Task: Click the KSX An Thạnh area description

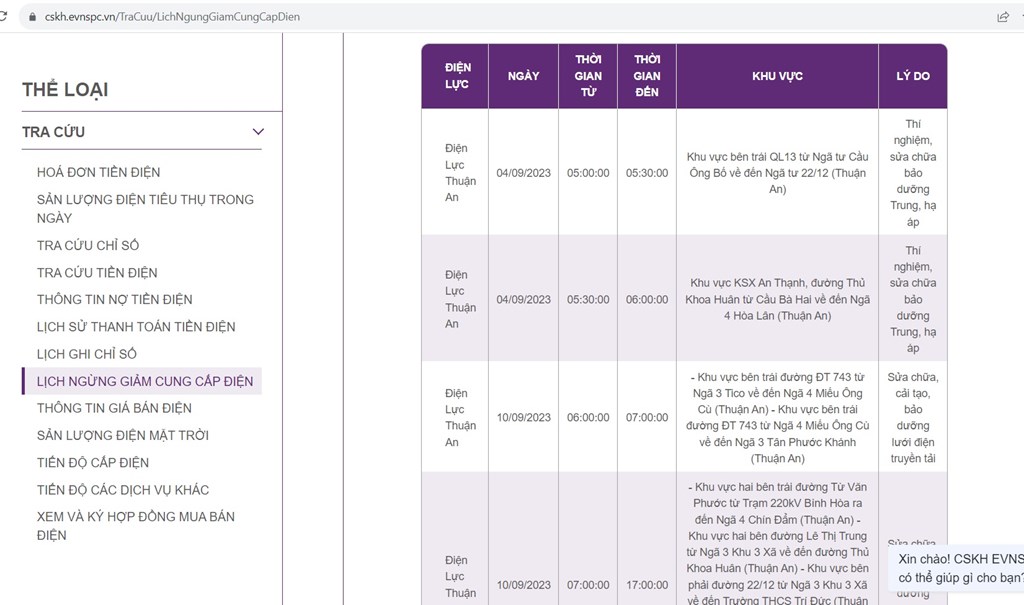Action: click(777, 299)
